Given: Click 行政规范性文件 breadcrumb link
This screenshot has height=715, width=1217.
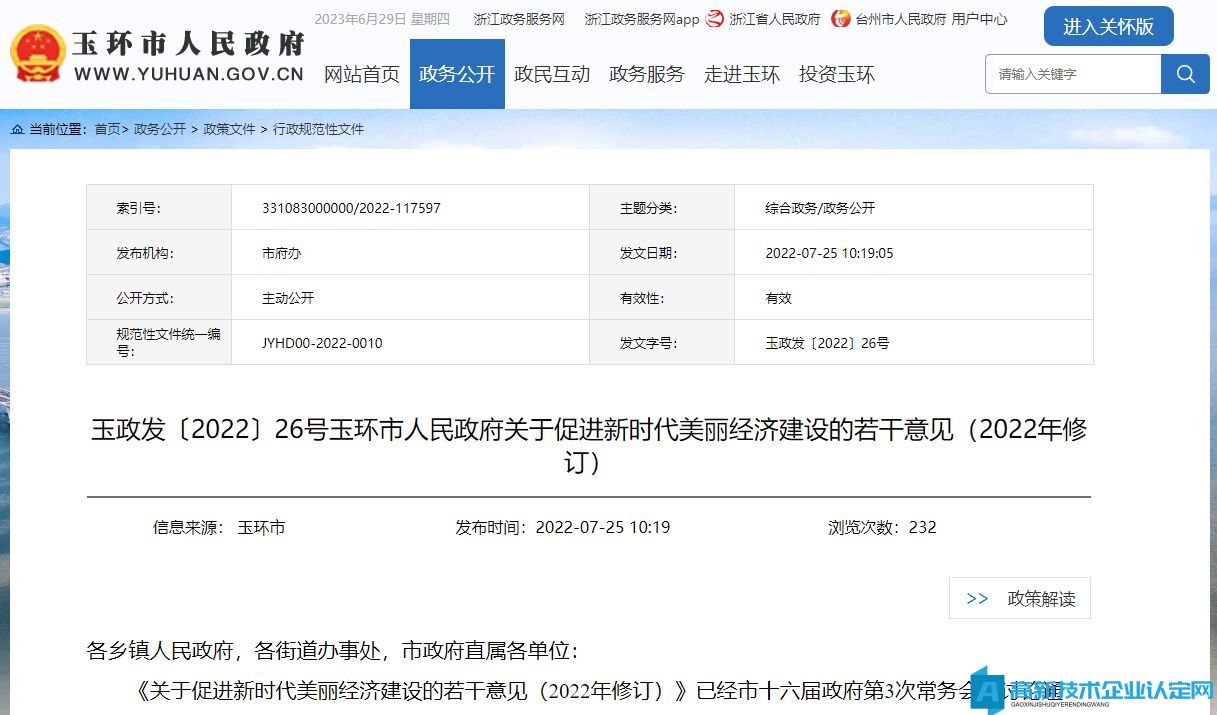Looking at the screenshot, I should tap(318, 129).
